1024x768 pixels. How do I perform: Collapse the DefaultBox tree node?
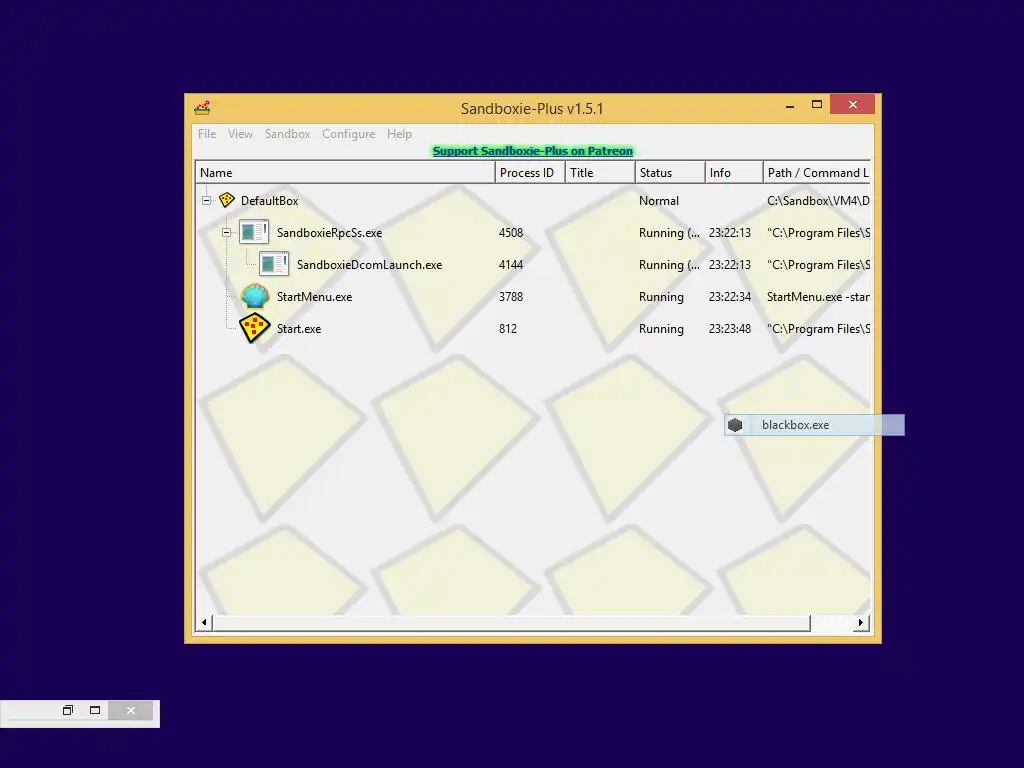(x=206, y=200)
